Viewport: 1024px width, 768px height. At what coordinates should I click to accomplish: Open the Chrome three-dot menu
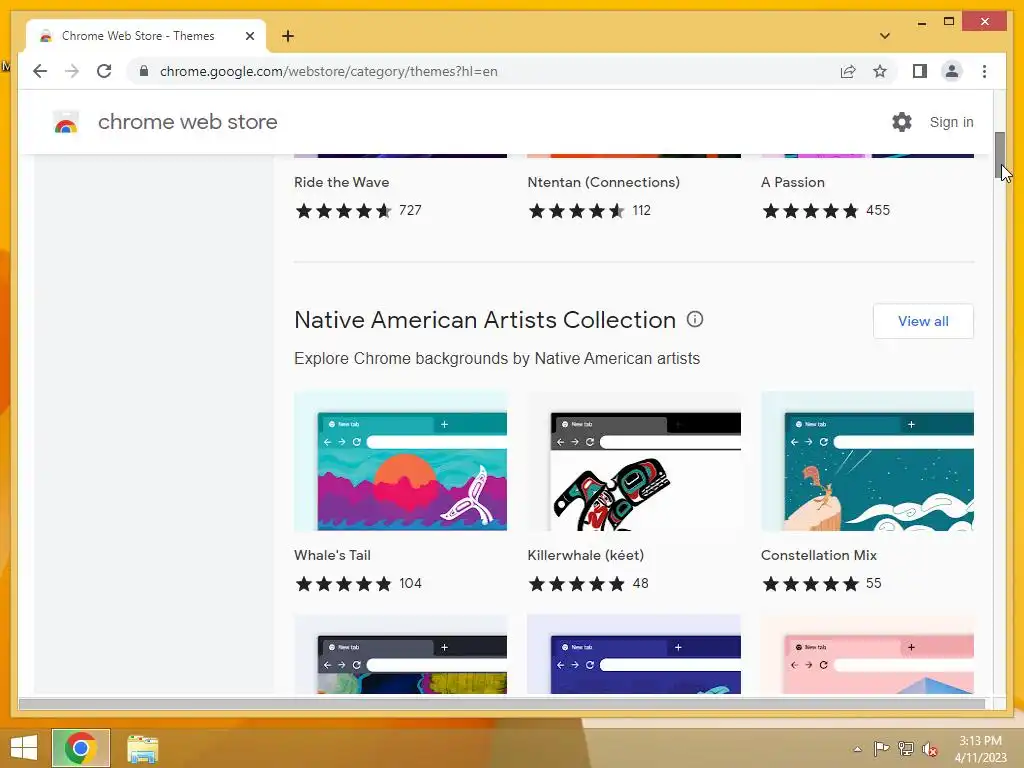(x=984, y=71)
